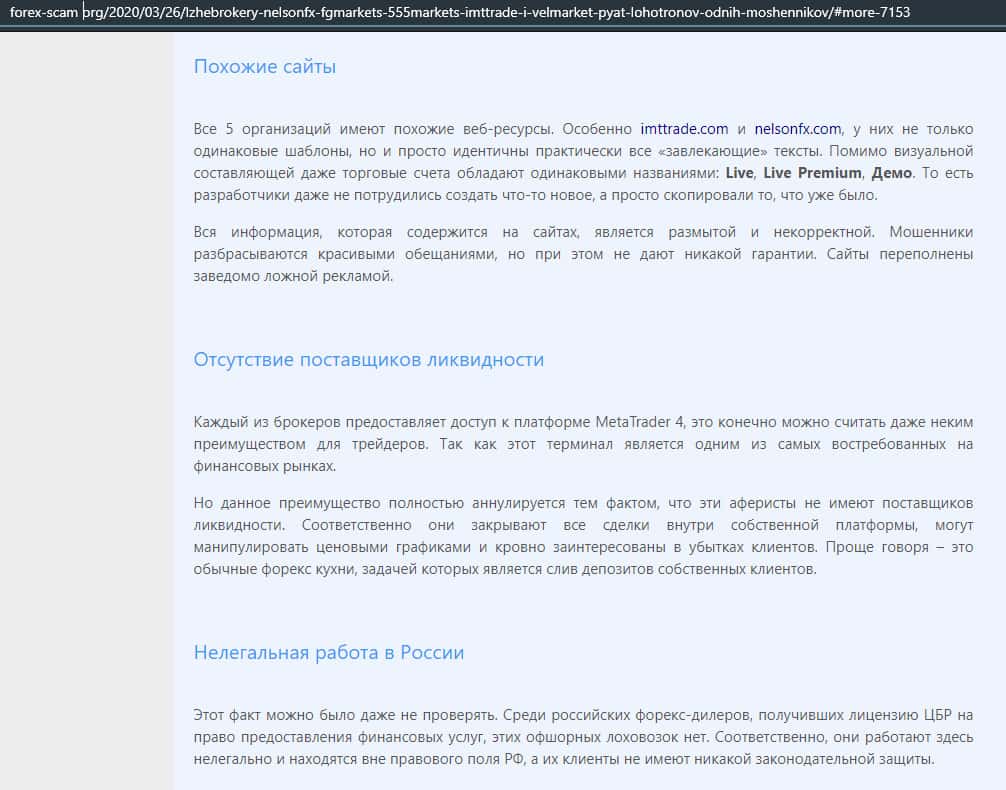Viewport: 1006px width, 790px height.
Task: Click the heading 'Отсутствие поставщиков ликвидности'
Action: click(x=368, y=359)
